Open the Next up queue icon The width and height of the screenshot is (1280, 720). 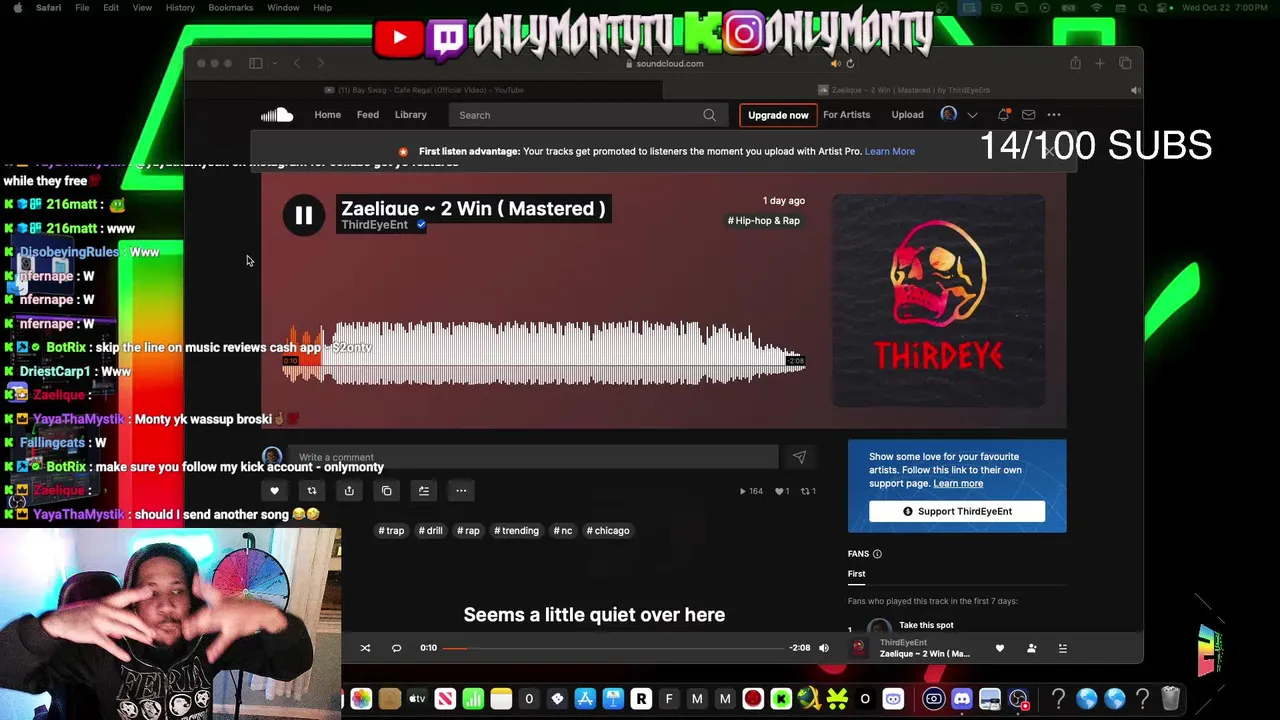click(1062, 648)
